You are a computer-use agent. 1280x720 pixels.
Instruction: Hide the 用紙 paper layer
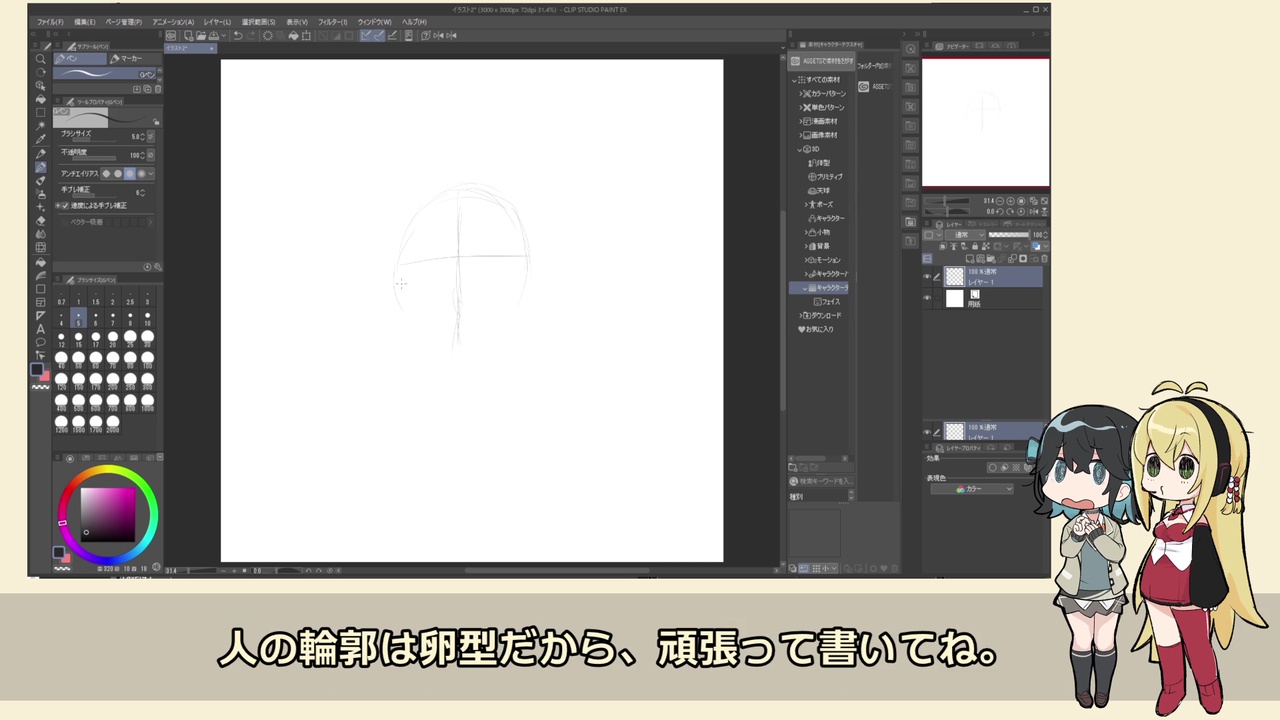point(927,298)
